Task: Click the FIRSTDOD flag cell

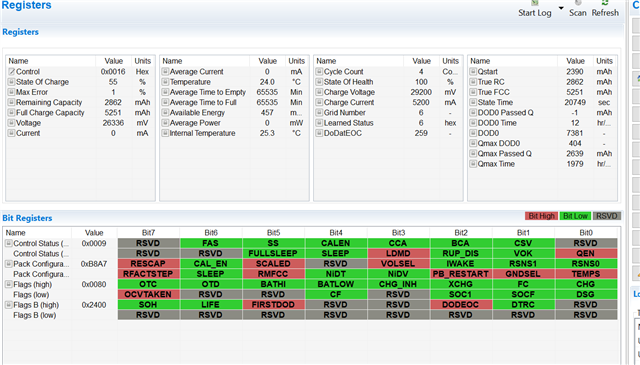Action: point(273,304)
